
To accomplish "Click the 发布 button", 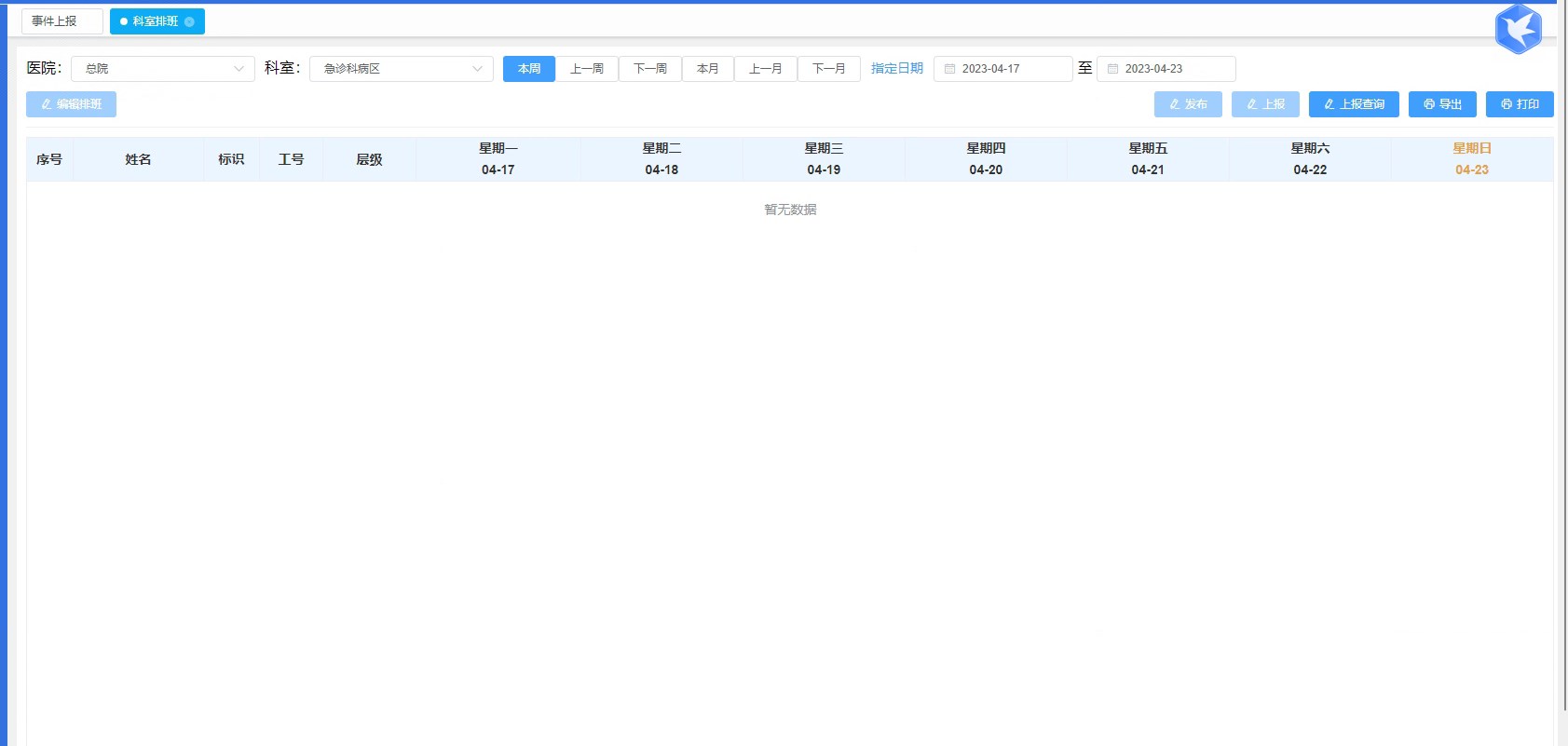I will [x=1188, y=104].
